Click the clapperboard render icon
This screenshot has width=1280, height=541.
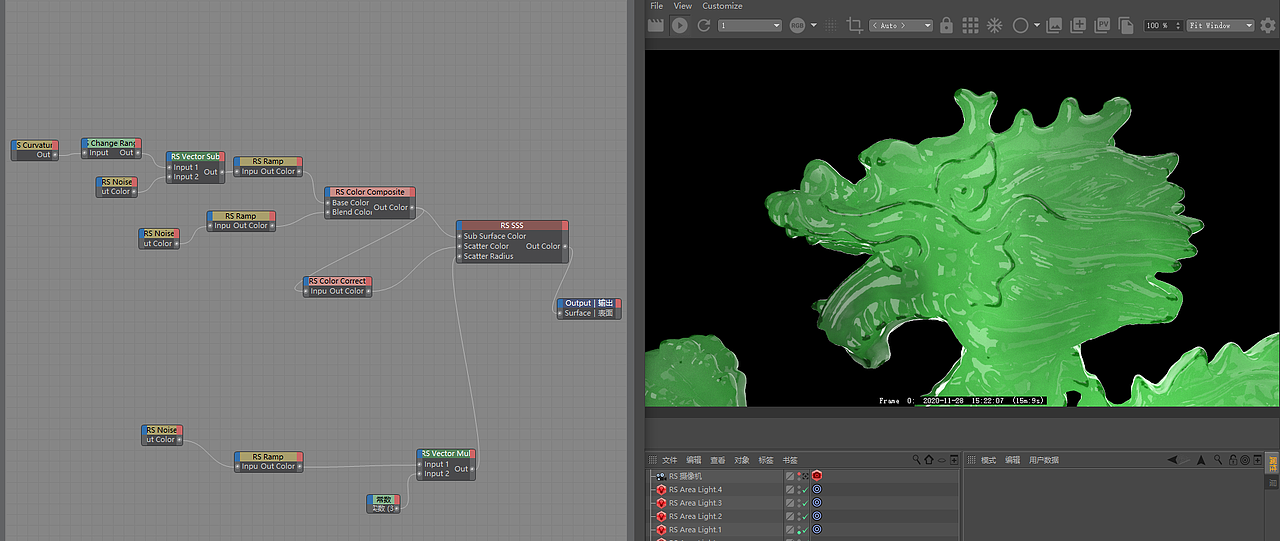pyautogui.click(x=656, y=25)
